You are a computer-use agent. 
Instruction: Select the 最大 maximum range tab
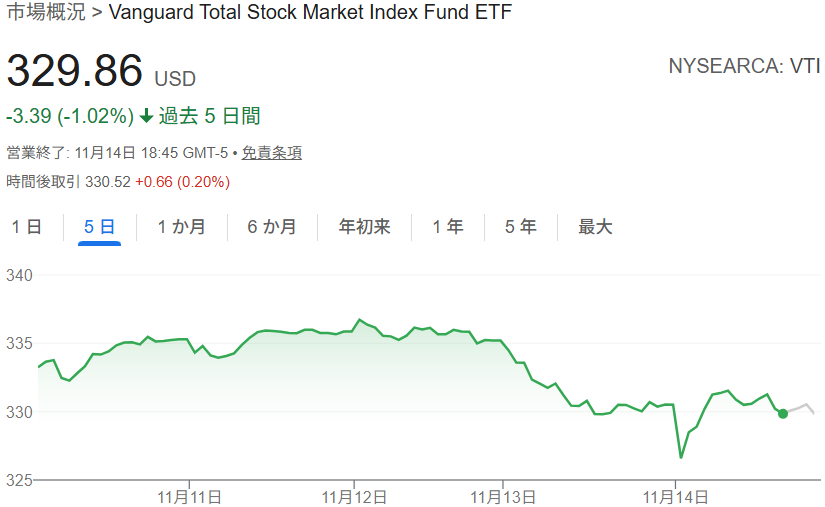[595, 227]
